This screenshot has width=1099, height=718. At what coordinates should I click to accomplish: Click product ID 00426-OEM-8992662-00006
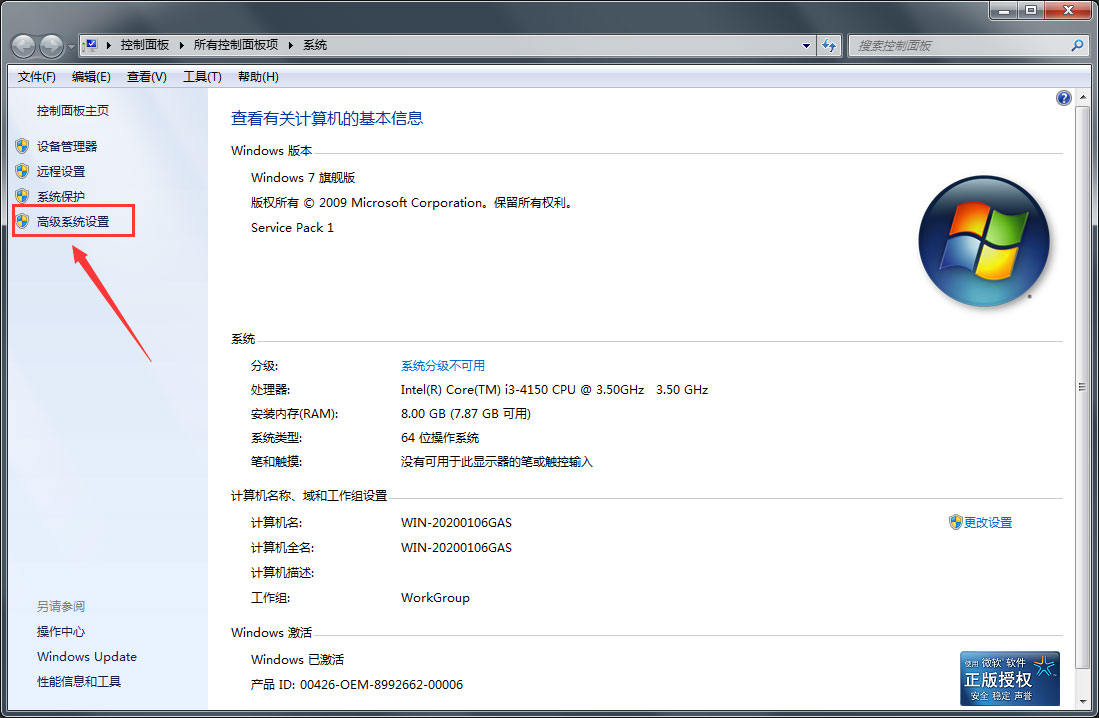(381, 684)
